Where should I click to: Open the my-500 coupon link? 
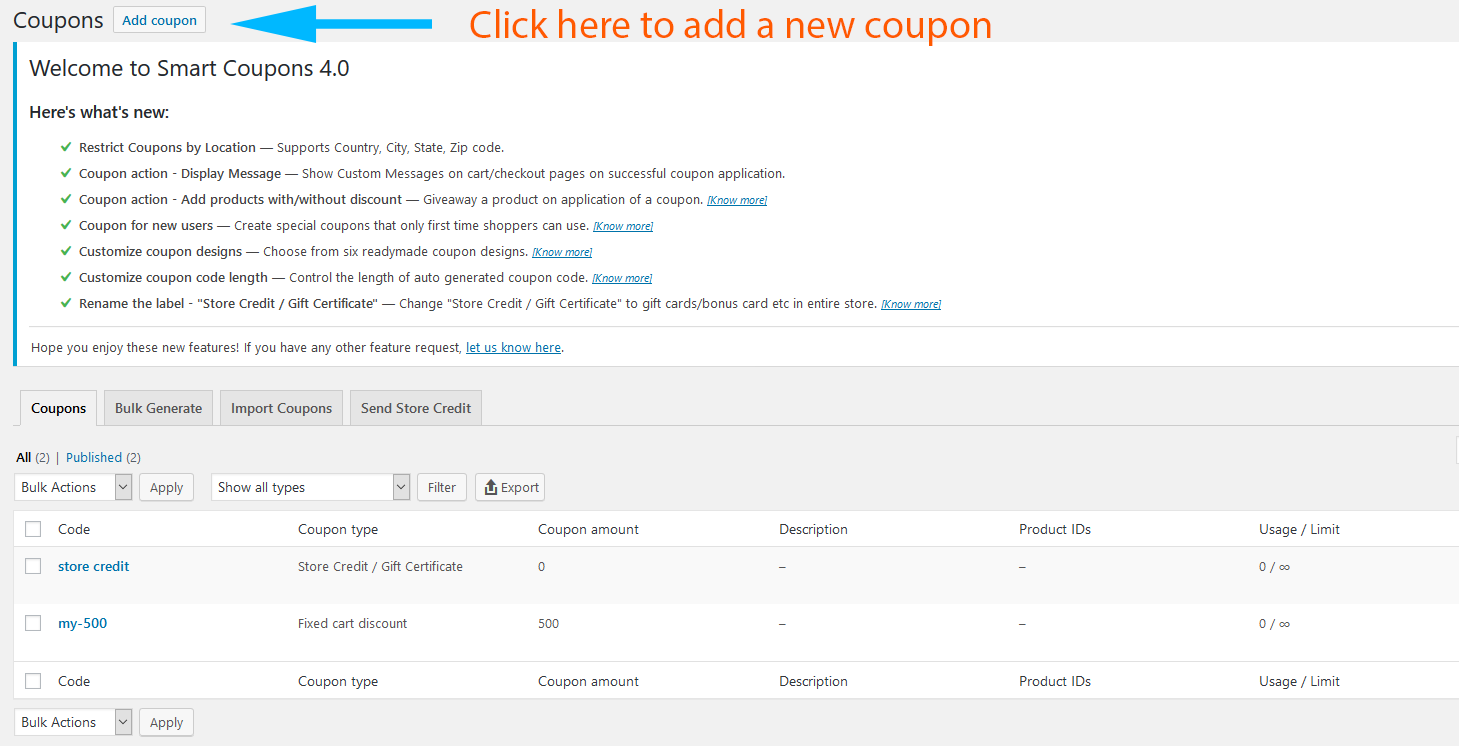[x=82, y=623]
